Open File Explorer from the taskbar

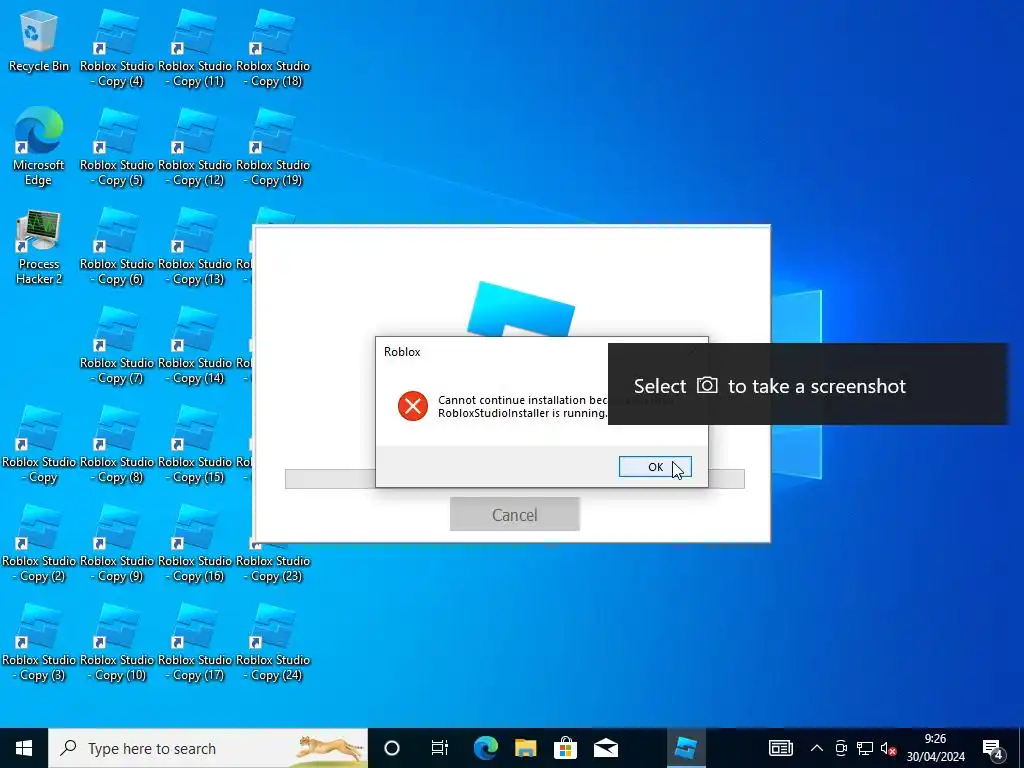coord(525,748)
